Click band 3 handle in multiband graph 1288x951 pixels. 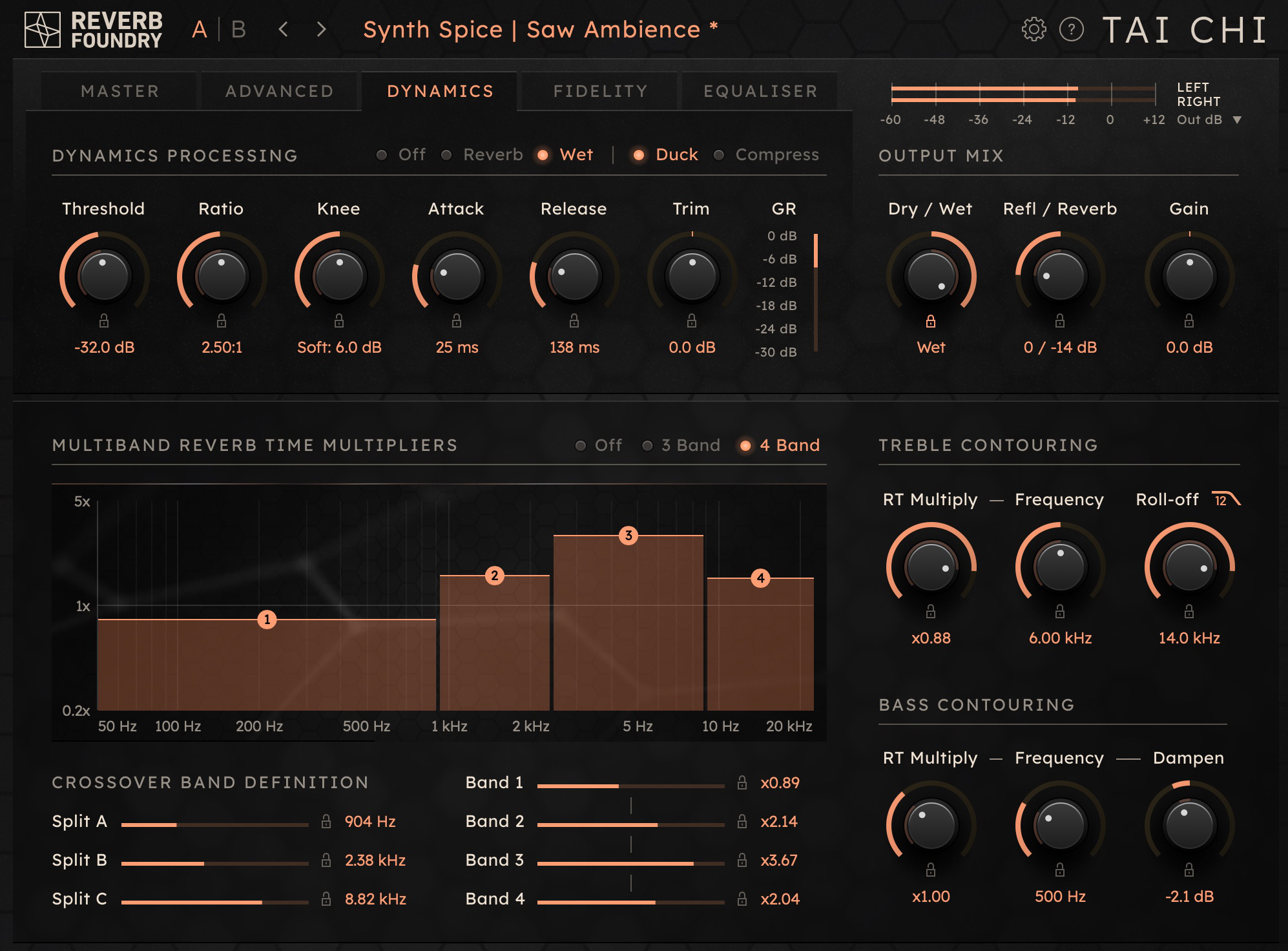point(628,536)
